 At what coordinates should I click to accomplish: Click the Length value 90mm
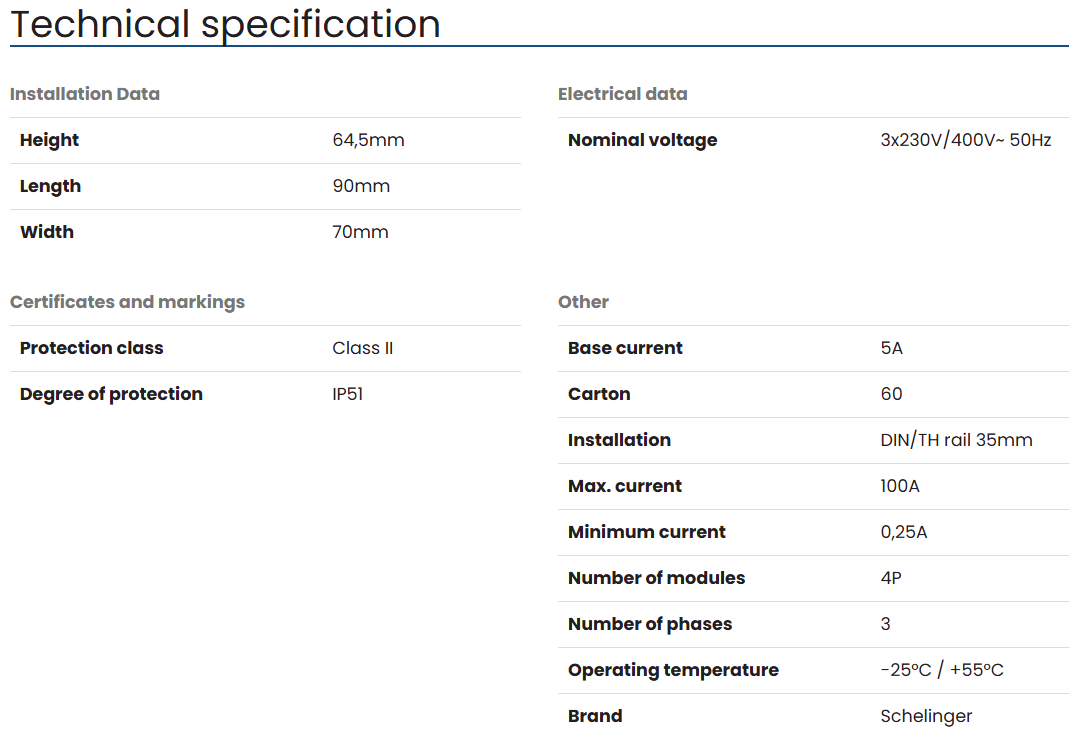click(361, 186)
